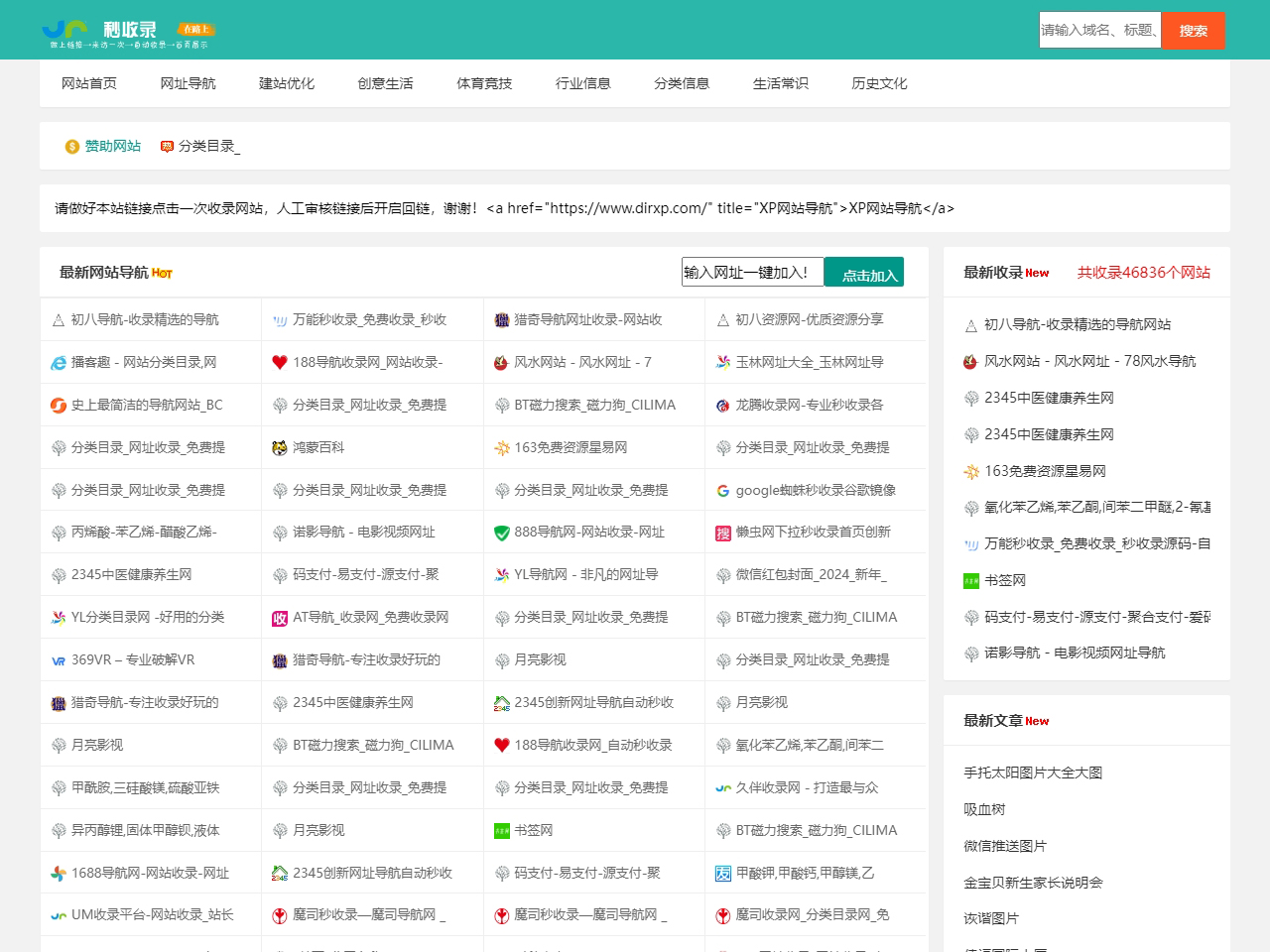Screen dimensions: 1270x952
Task: Go to 历史文化 in the navigation bar
Action: pyautogui.click(x=879, y=83)
